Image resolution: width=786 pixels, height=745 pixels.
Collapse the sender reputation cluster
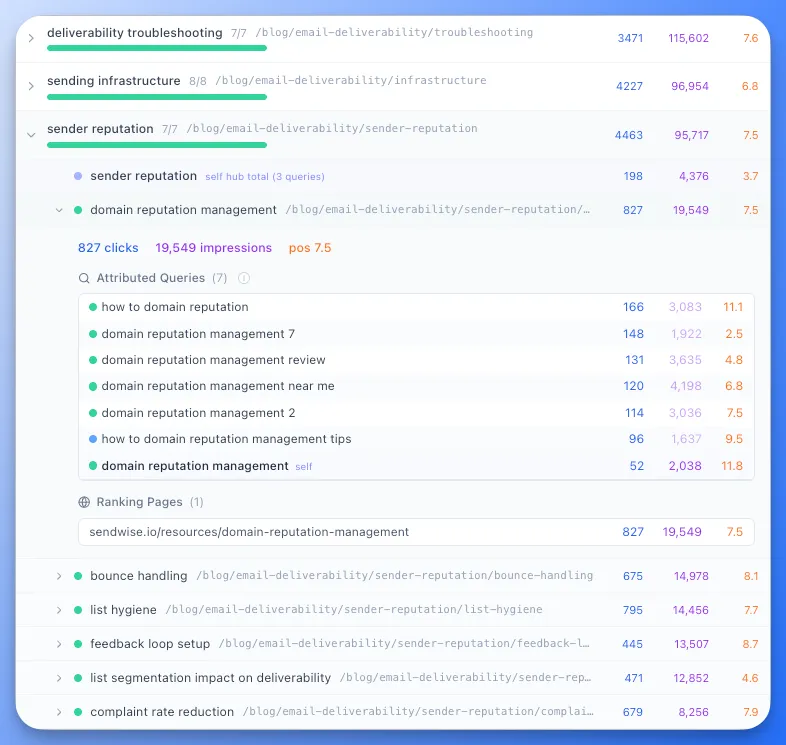(31, 135)
